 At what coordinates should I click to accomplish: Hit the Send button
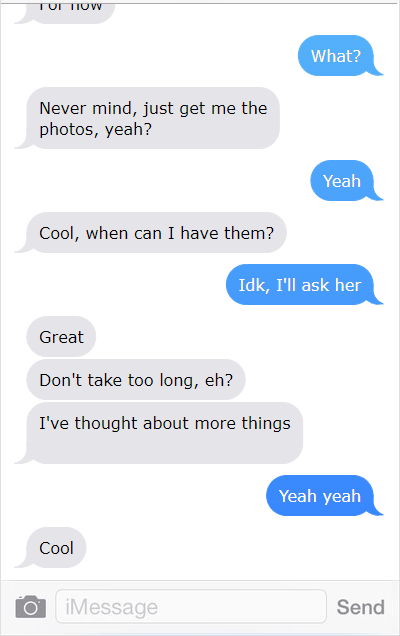coord(361,607)
